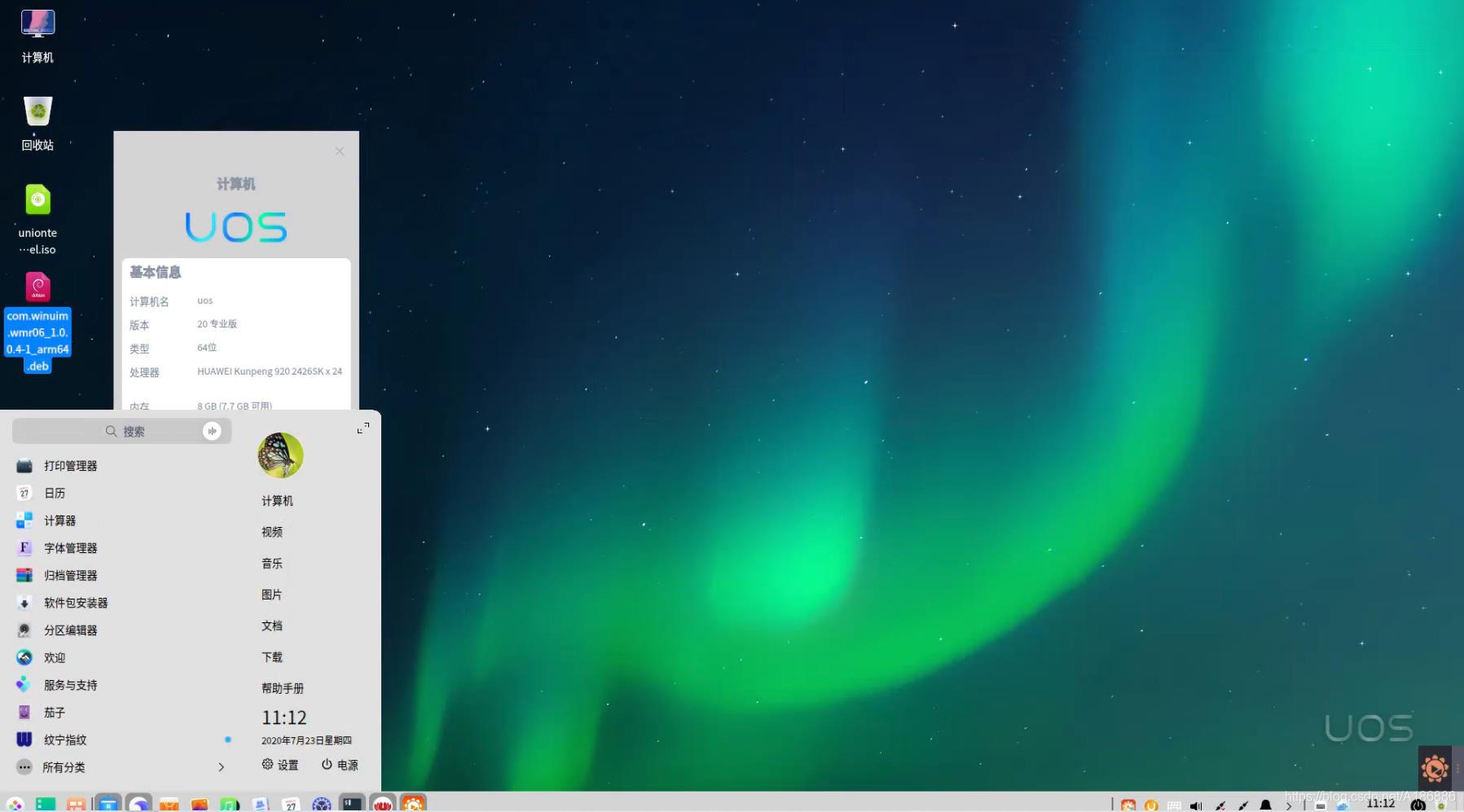Click the search field in launcher menu

coord(122,431)
